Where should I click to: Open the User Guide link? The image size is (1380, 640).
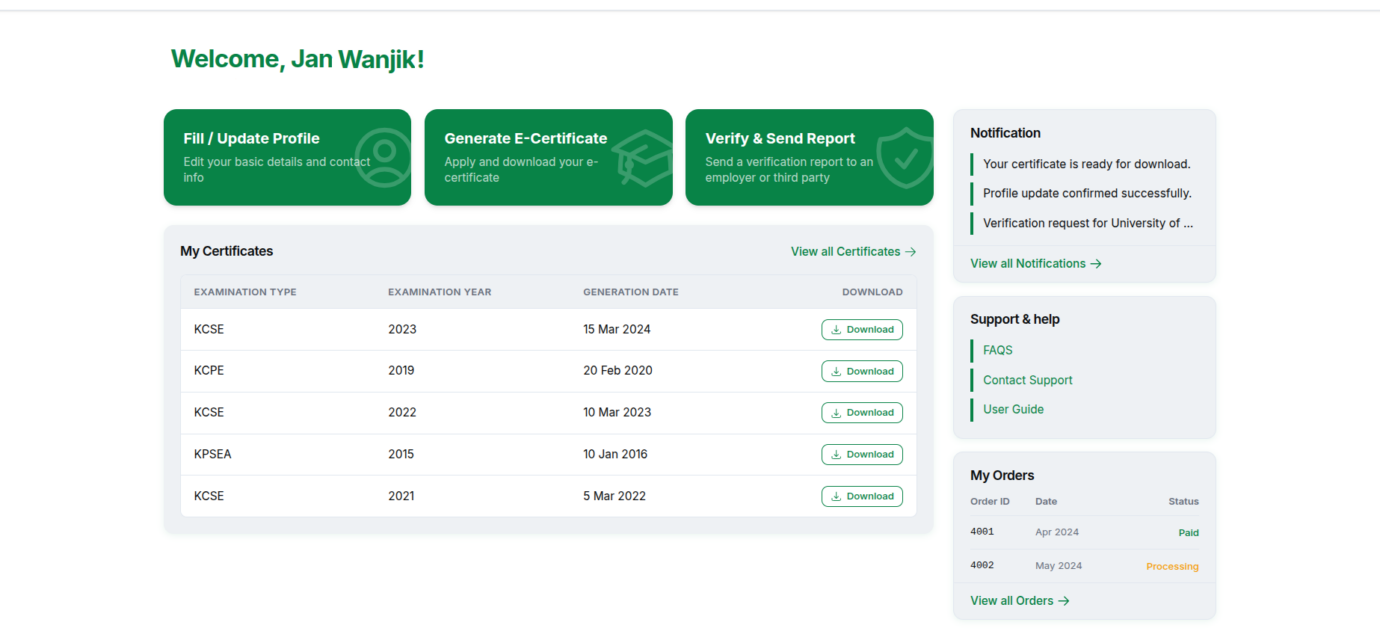[1013, 409]
